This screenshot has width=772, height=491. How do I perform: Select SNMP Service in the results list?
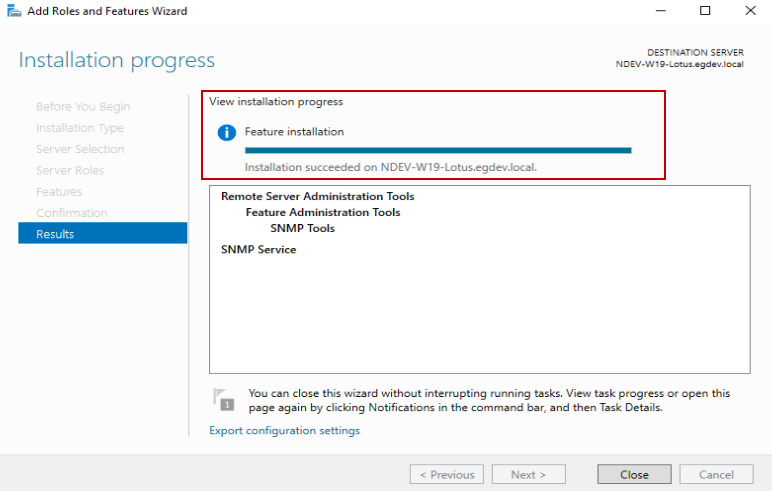click(x=258, y=250)
